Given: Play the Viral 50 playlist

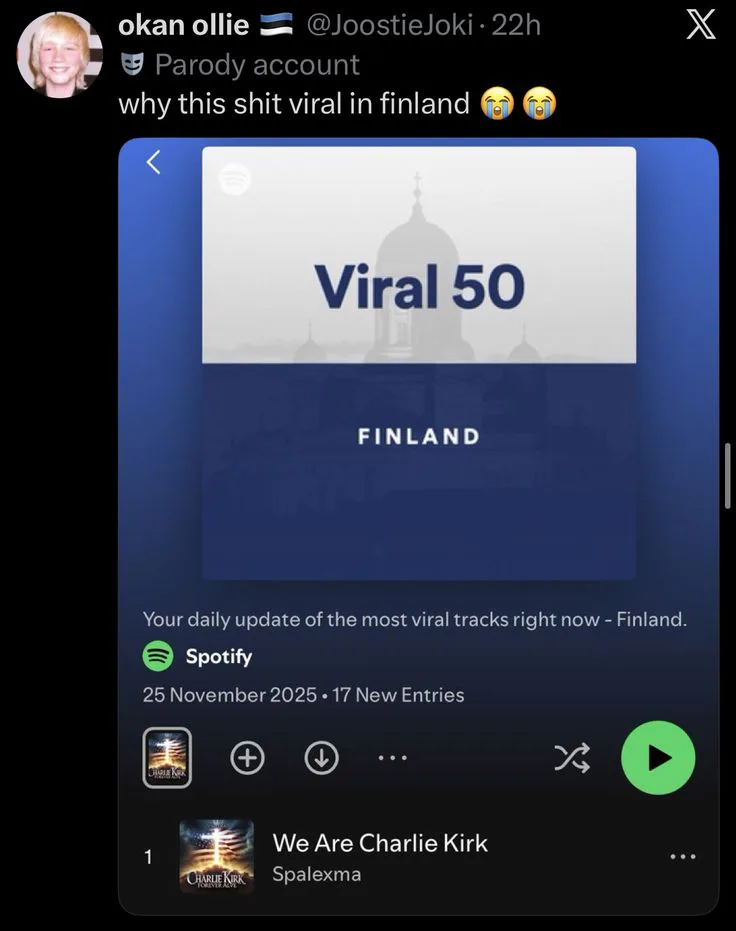Looking at the screenshot, I should tap(658, 758).
